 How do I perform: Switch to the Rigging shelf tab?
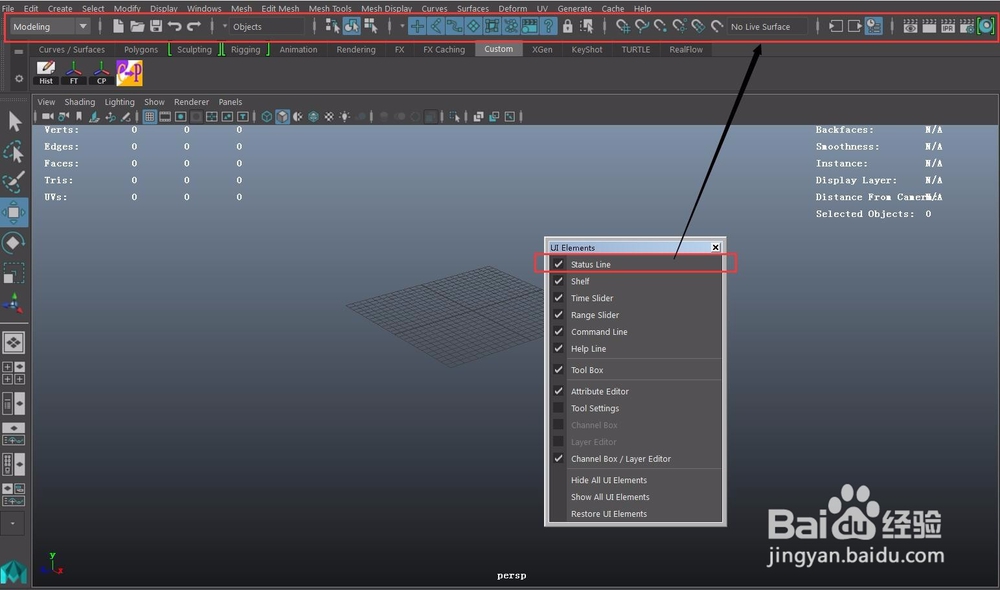tap(246, 49)
